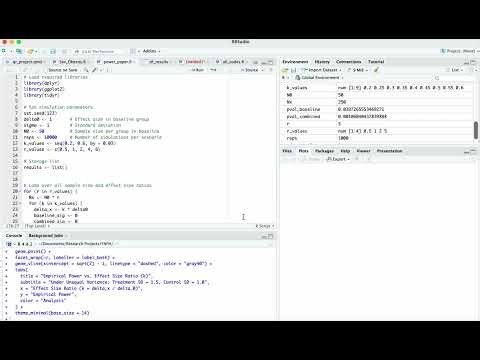Switch to the all_results tab
This screenshot has height=360, width=480.
[158, 62]
